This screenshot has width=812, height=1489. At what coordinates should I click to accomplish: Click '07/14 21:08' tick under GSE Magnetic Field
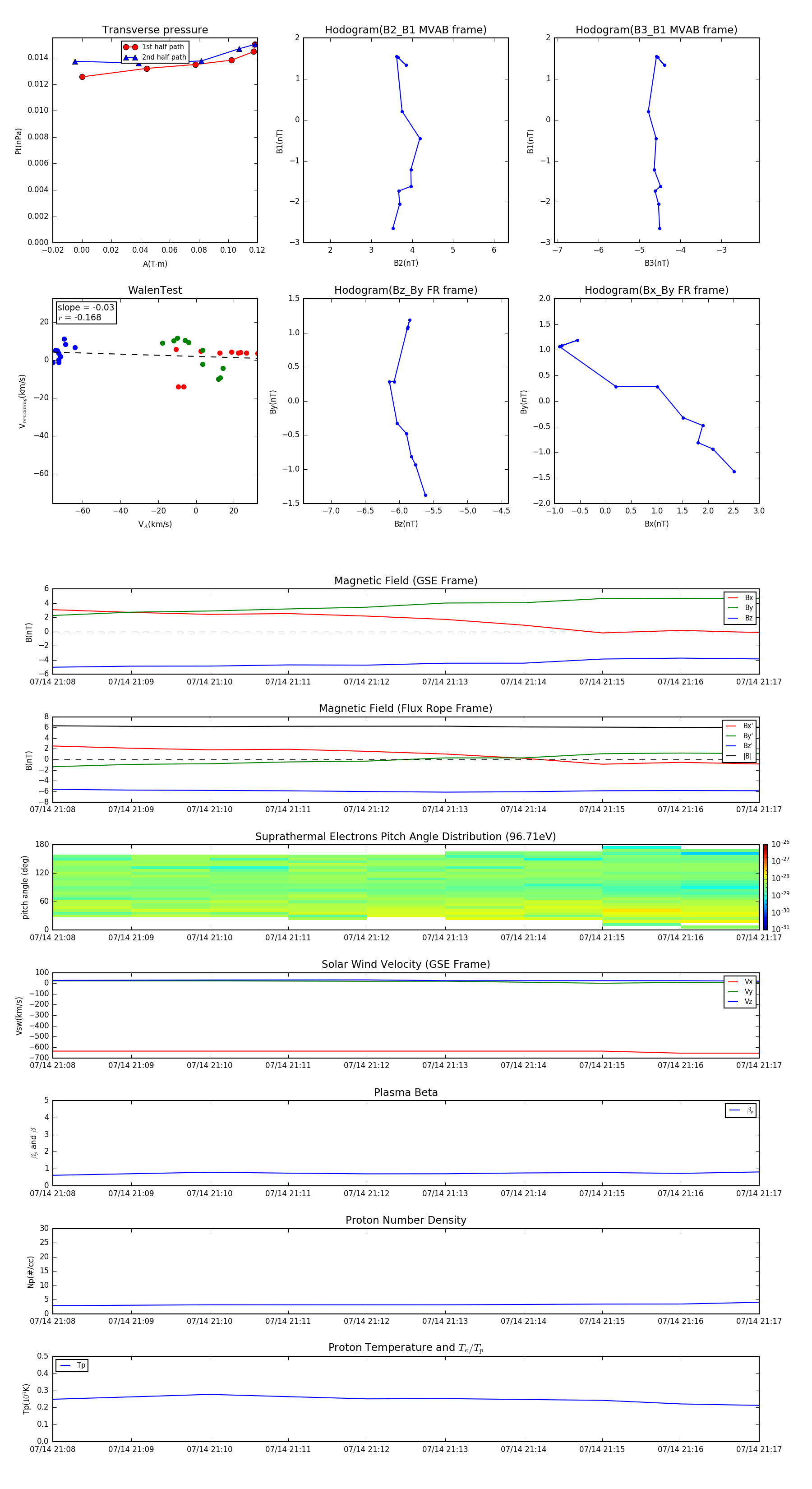(53, 682)
